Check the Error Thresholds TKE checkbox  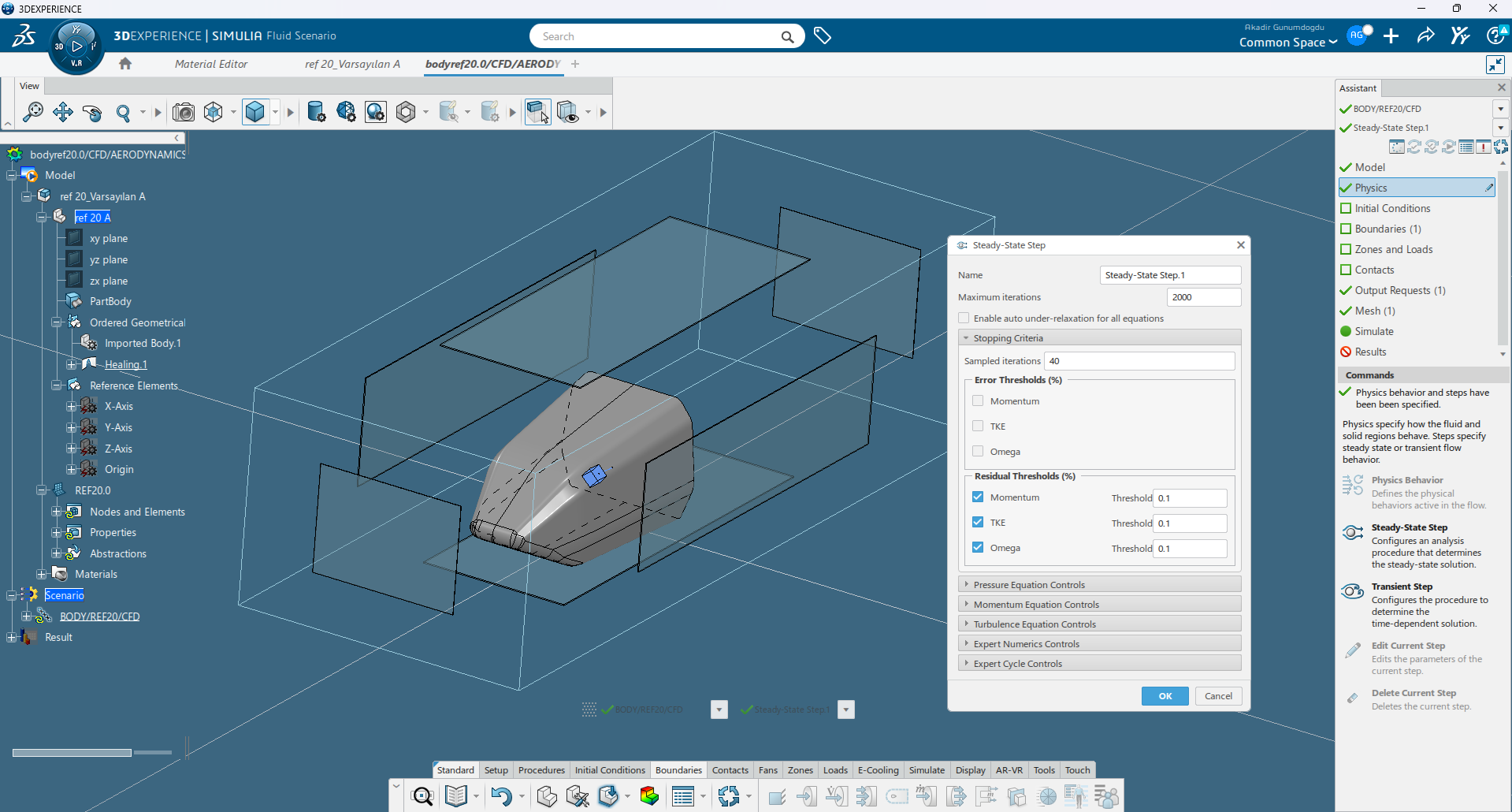coord(978,426)
